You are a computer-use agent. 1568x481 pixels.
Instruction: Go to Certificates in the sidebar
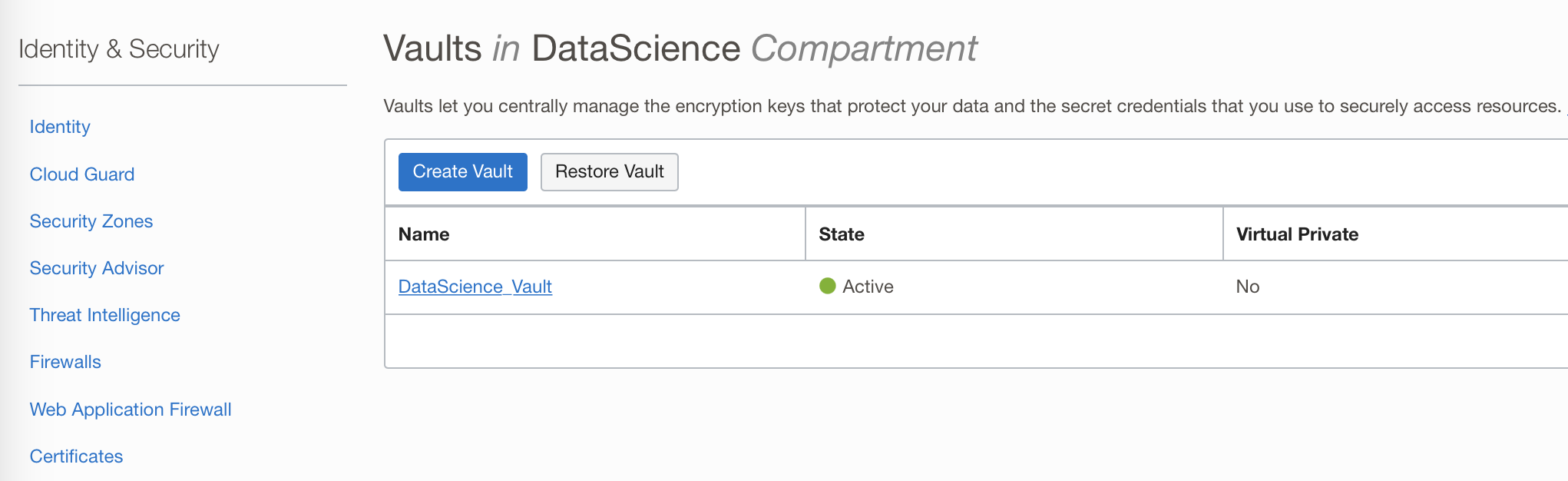76,456
